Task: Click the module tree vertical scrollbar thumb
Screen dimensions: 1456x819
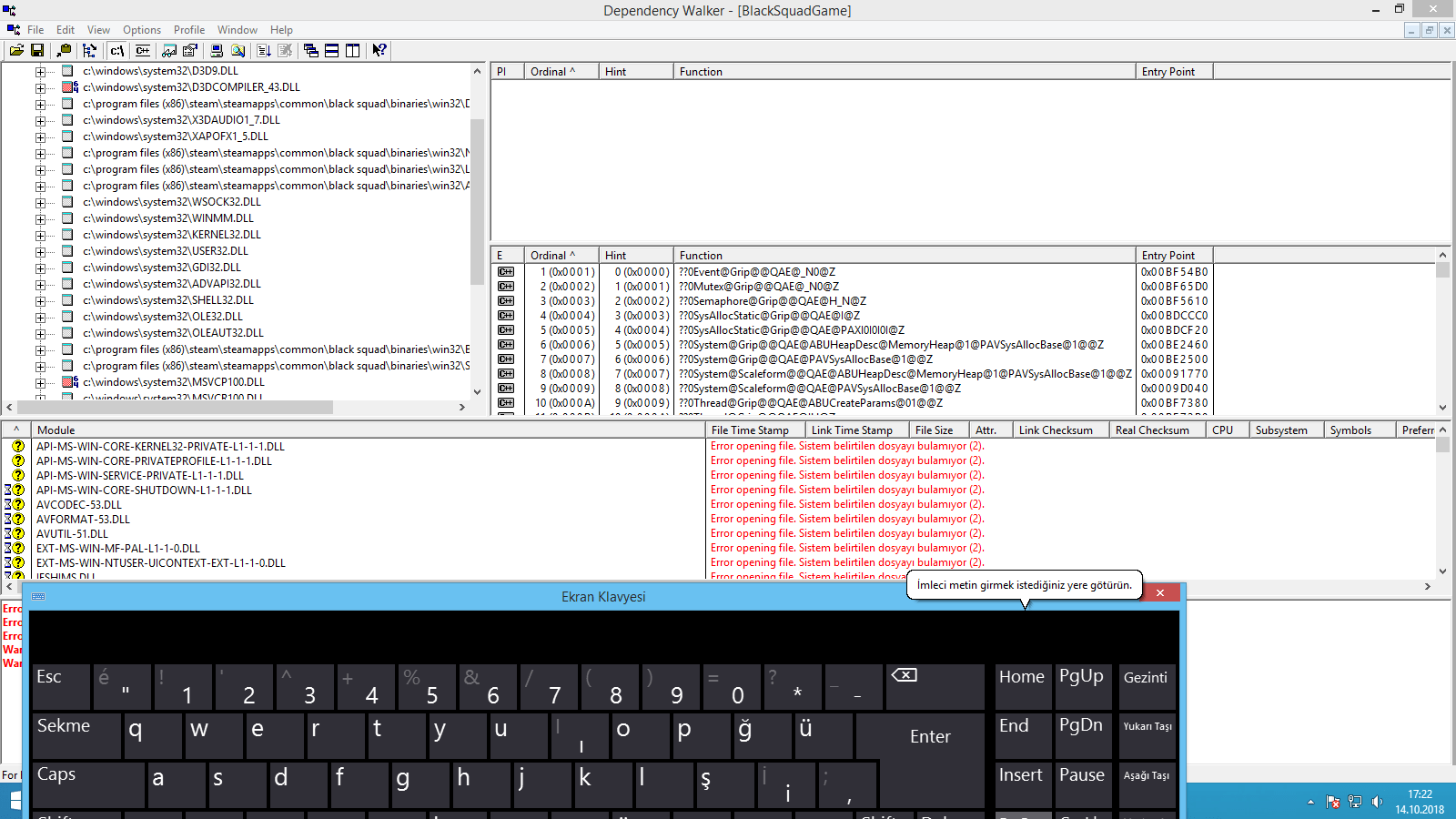Action: pos(477,201)
